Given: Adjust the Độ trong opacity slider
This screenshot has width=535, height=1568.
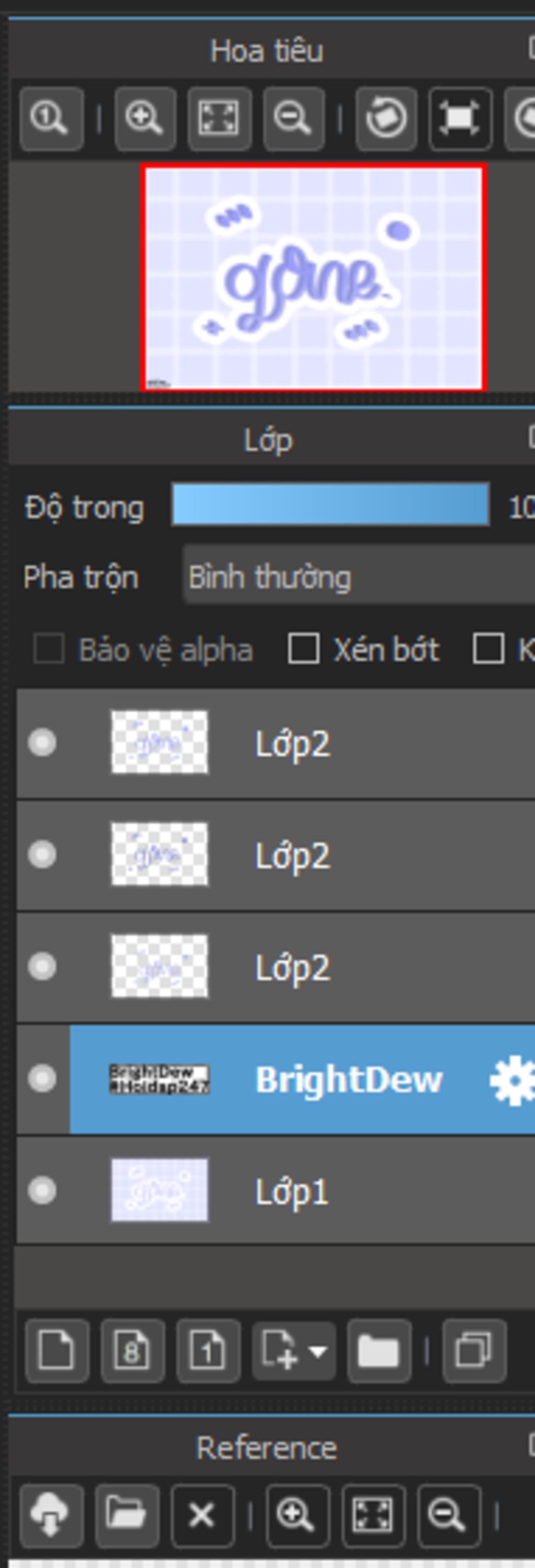Looking at the screenshot, I should click(x=331, y=505).
